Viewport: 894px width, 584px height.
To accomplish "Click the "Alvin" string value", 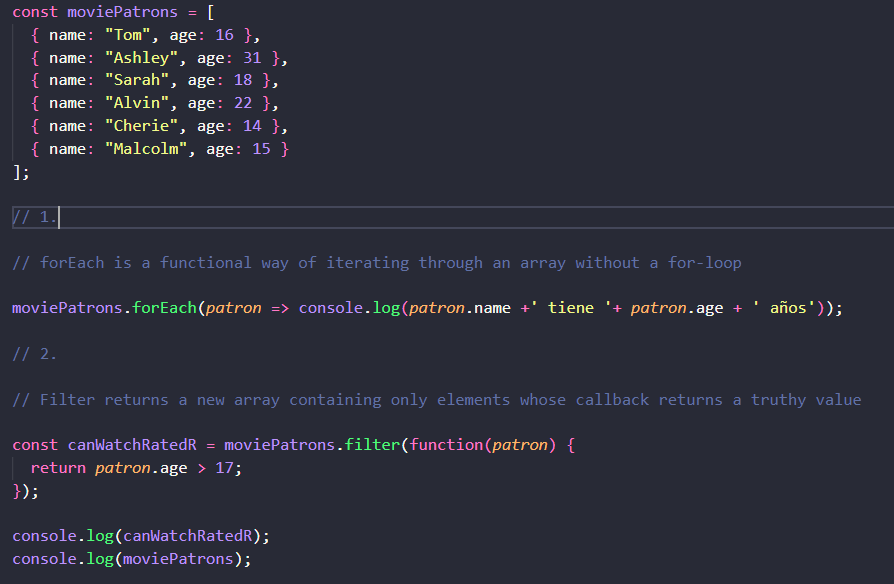I will pyautogui.click(x=137, y=103).
